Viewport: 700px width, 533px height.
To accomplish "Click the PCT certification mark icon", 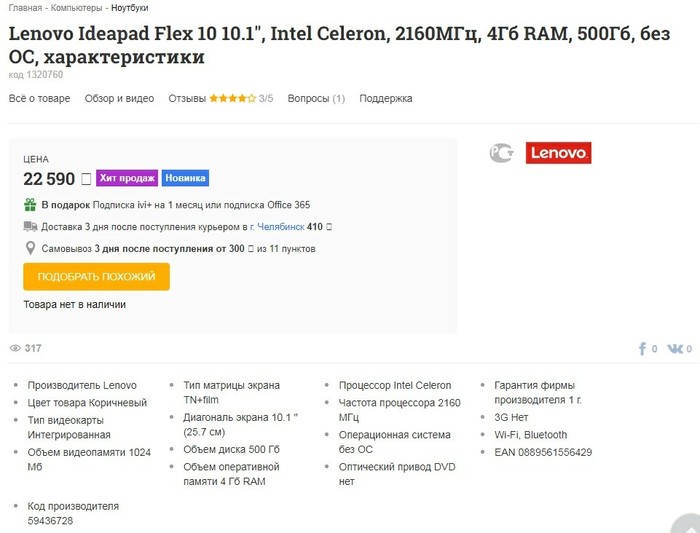I will tap(501, 153).
